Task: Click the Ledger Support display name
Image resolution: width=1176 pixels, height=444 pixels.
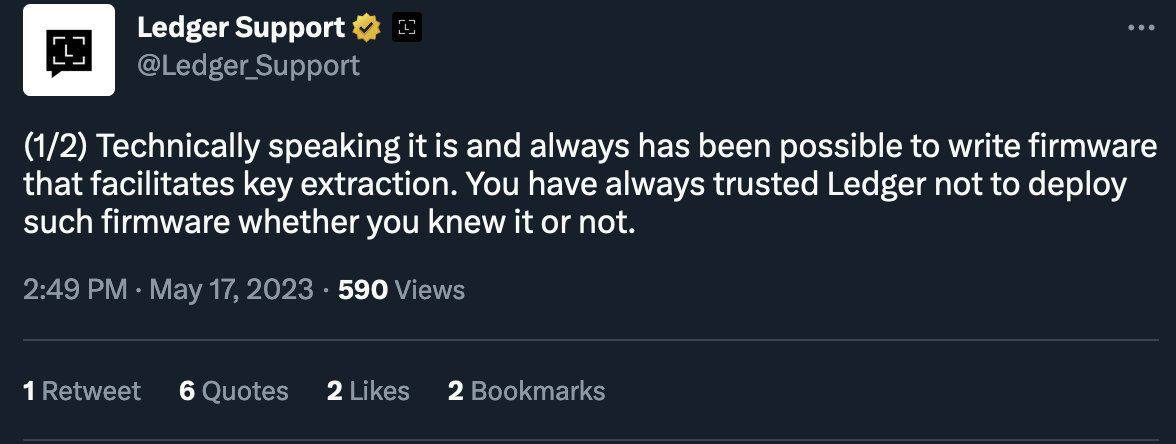Action: [240, 29]
